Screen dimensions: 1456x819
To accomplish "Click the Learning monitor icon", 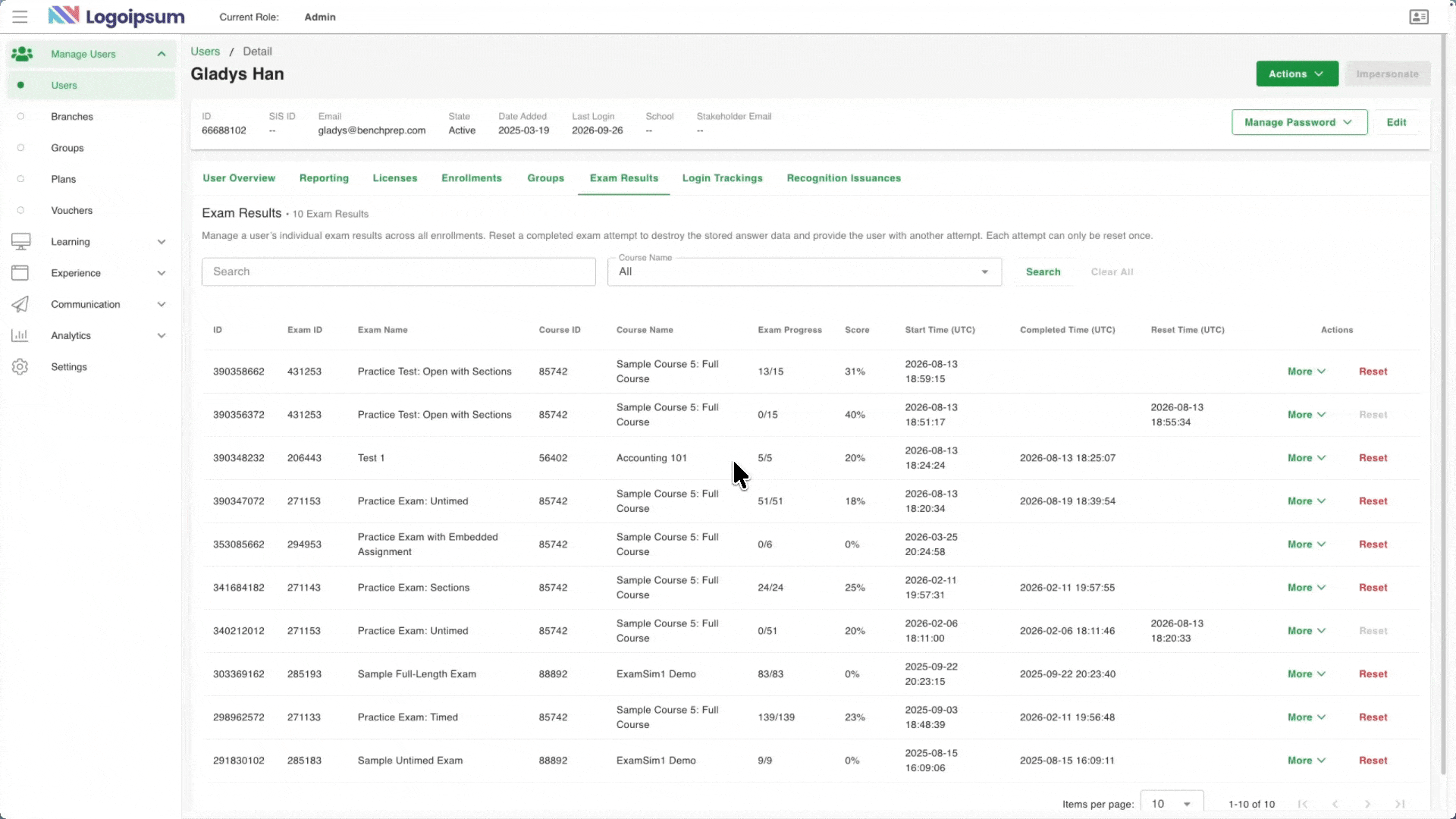I will pos(20,242).
